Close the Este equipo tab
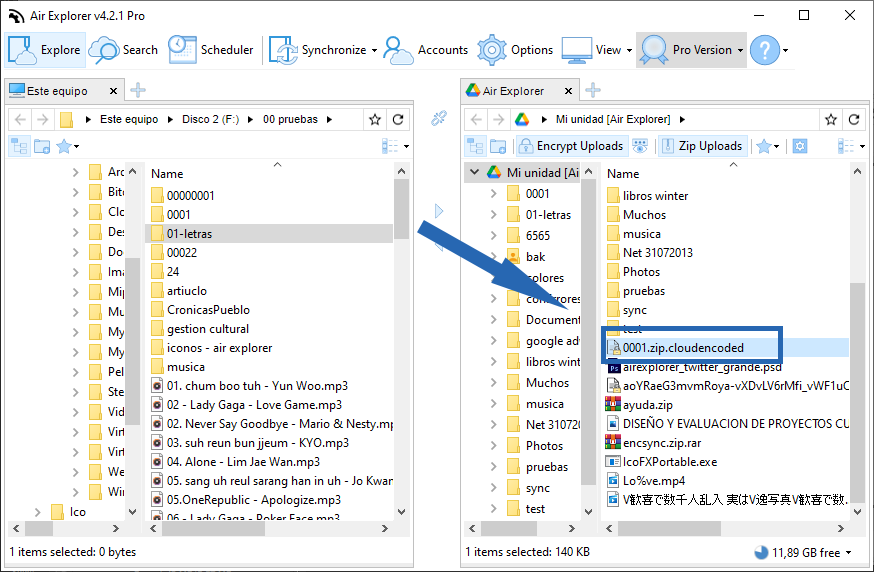 click(113, 91)
